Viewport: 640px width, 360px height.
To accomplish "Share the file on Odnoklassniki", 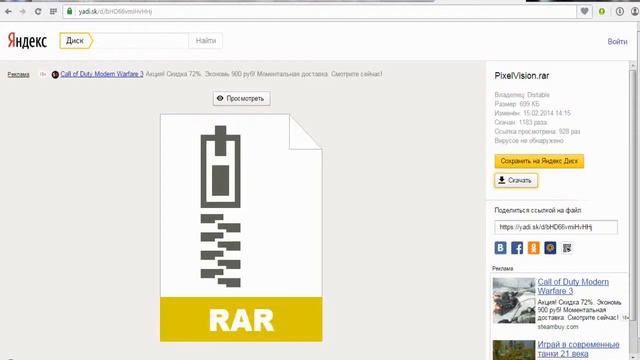I will pos(533,248).
